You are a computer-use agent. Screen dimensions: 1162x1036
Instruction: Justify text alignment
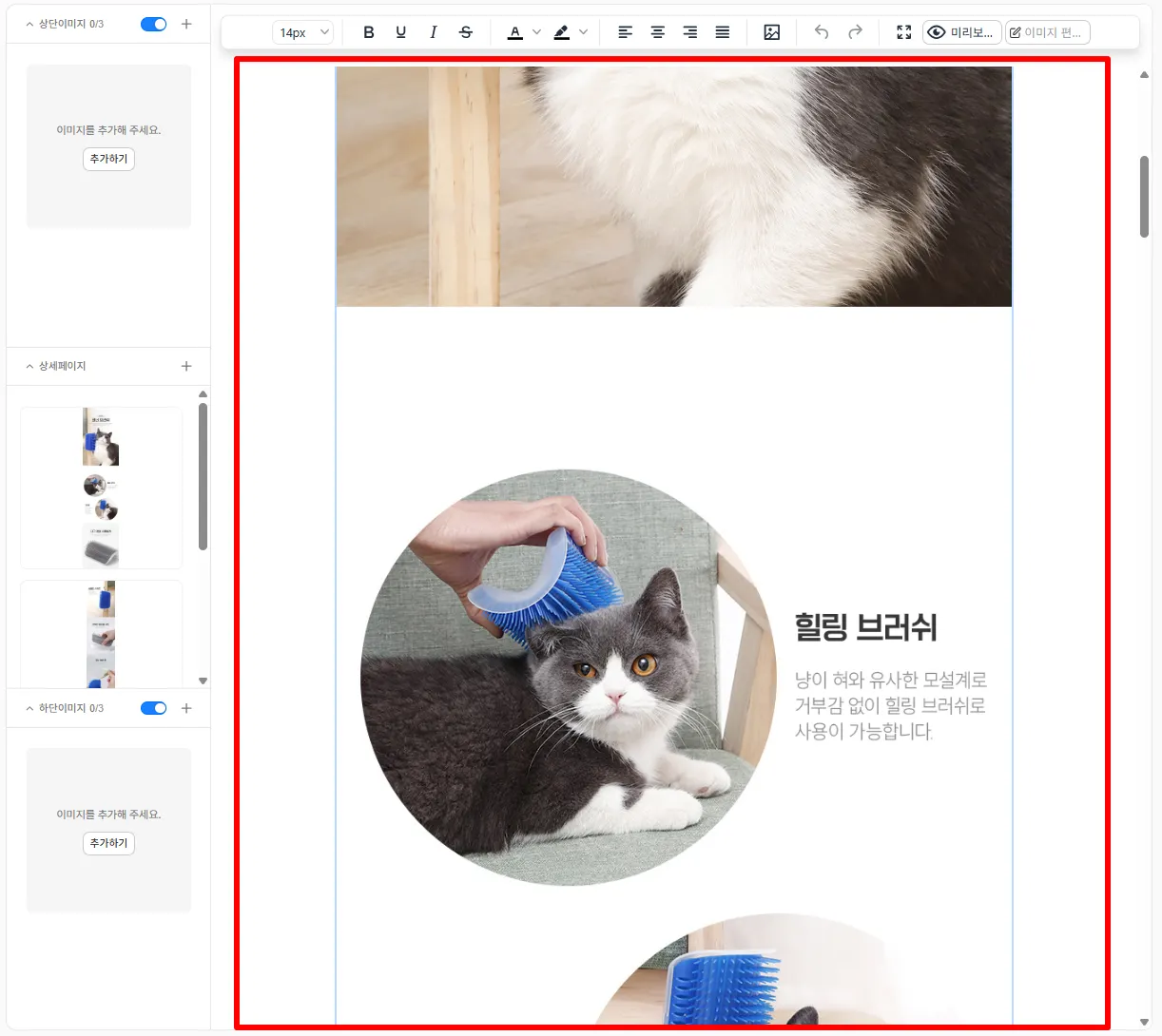[x=723, y=32]
